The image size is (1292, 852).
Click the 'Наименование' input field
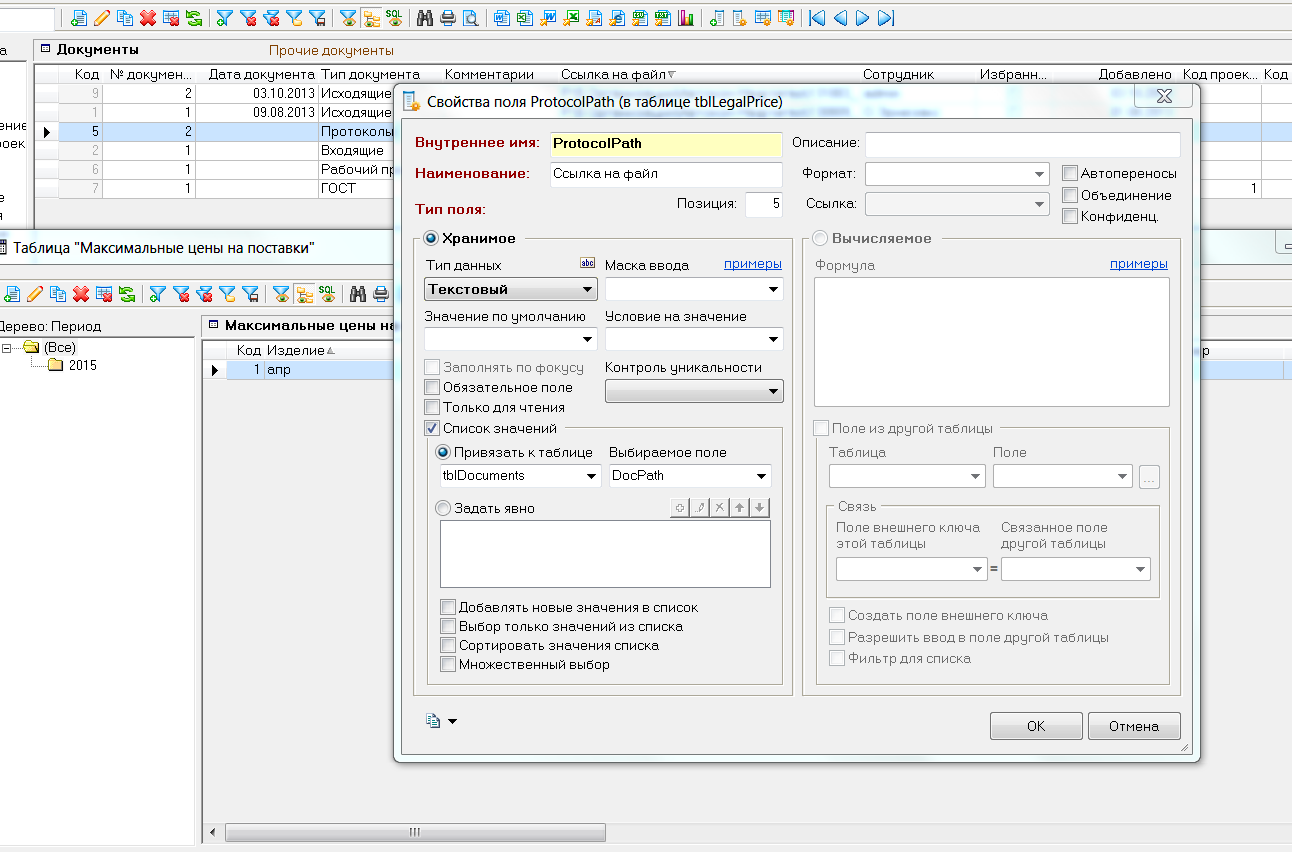click(x=664, y=174)
